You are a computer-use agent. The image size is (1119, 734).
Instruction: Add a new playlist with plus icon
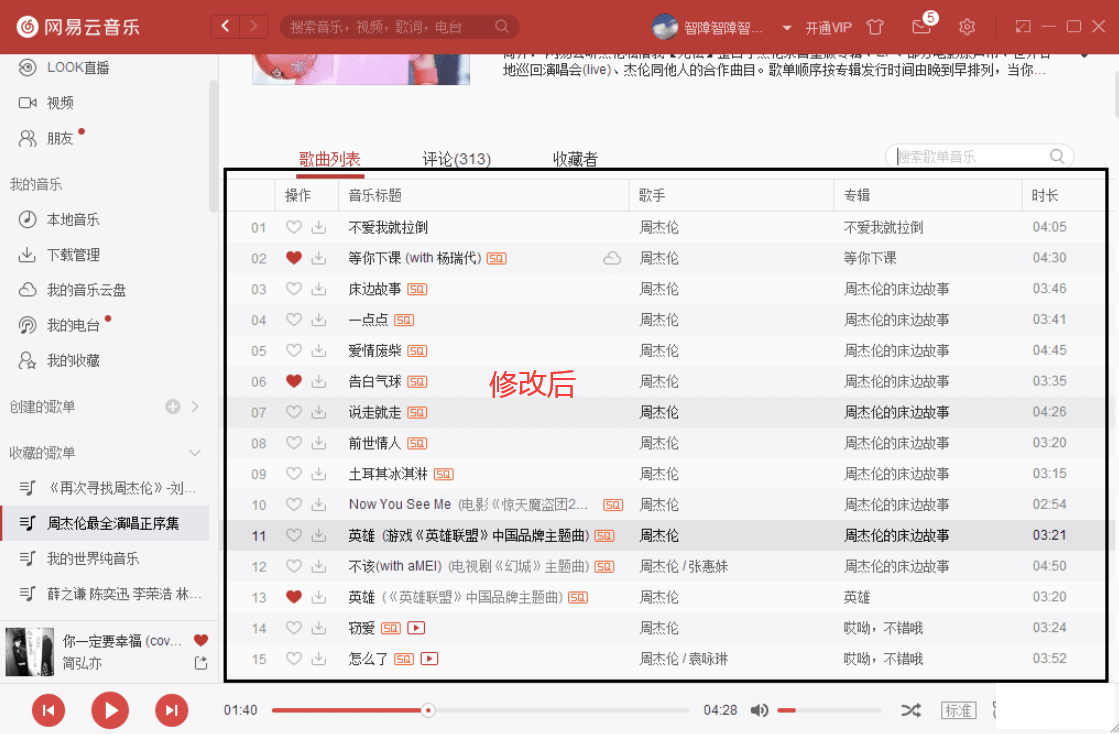click(x=173, y=407)
